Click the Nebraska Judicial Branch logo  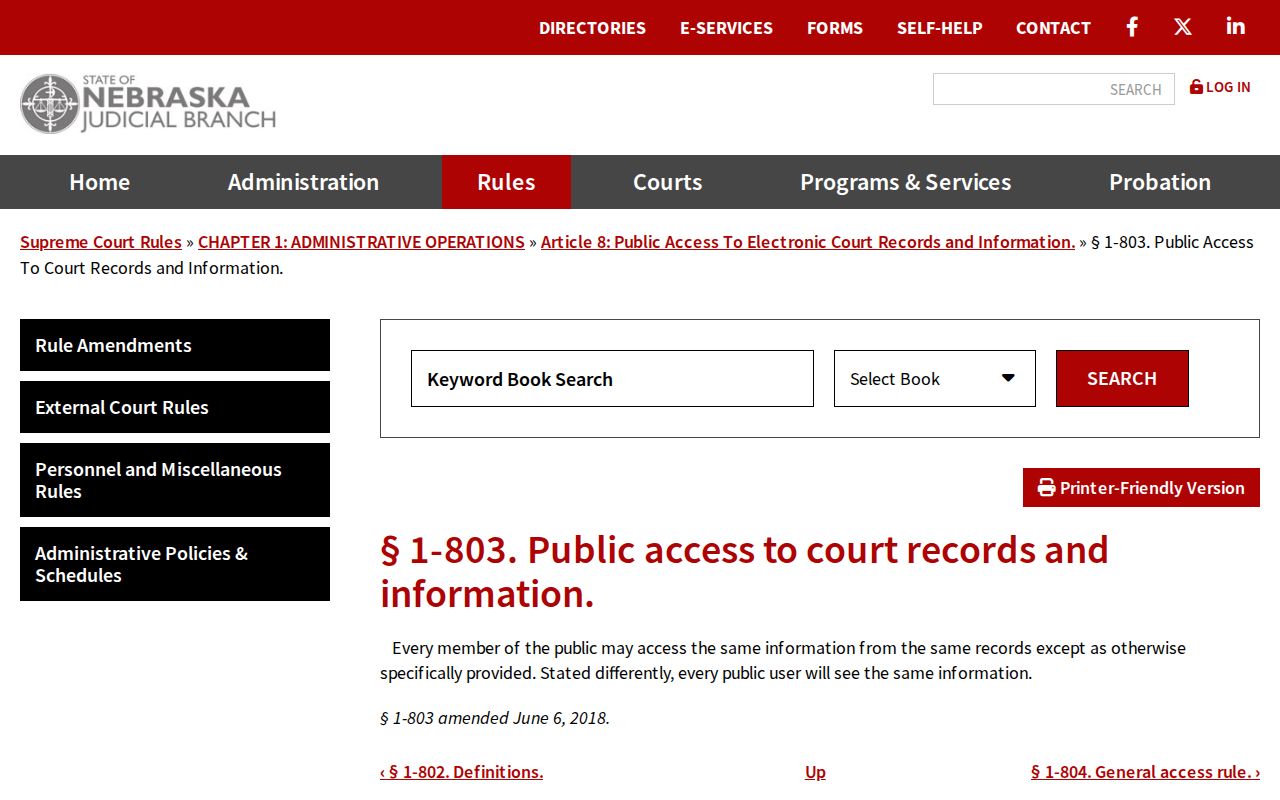point(148,104)
